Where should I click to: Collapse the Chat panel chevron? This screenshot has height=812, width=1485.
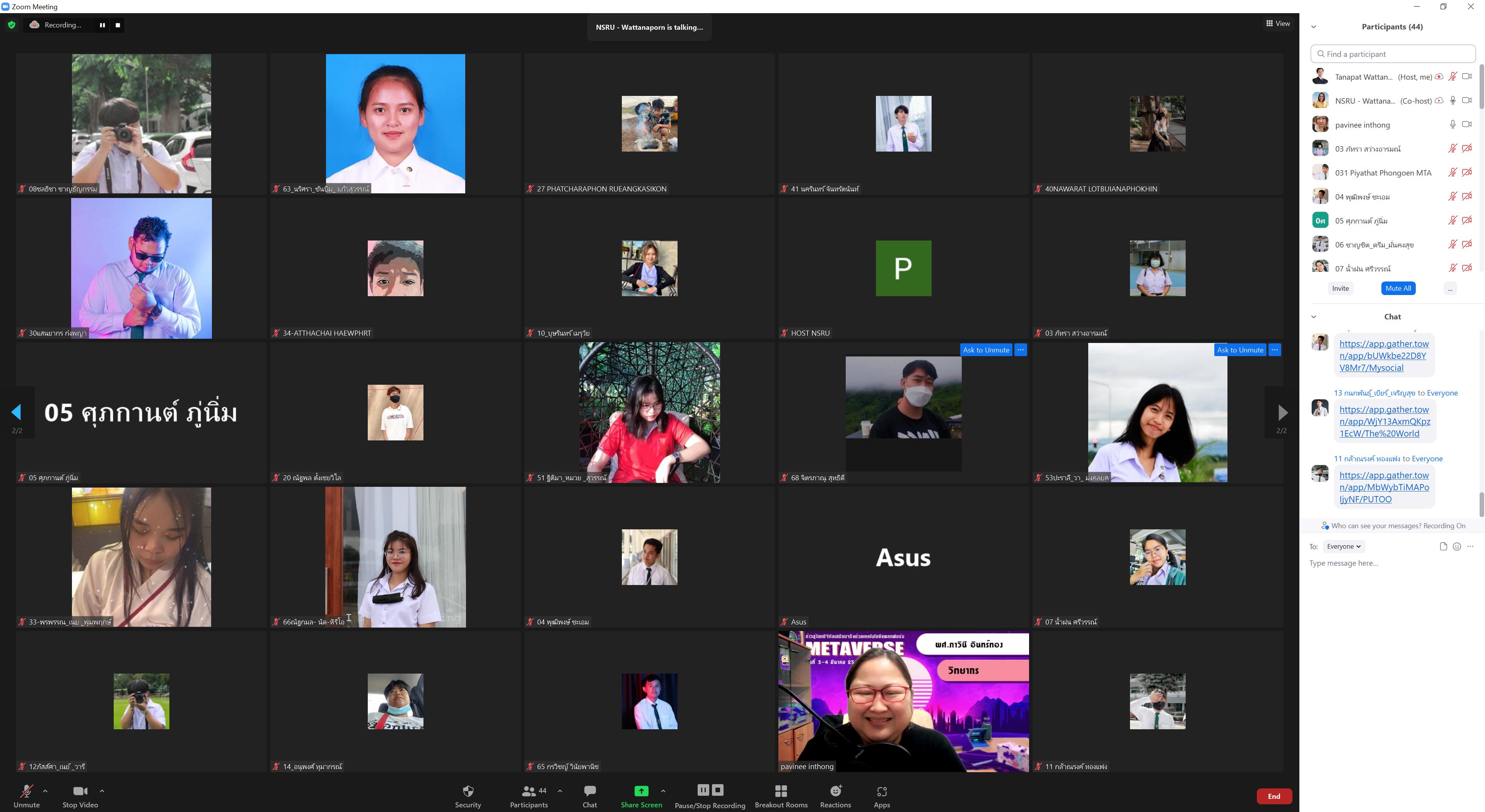tap(1314, 316)
